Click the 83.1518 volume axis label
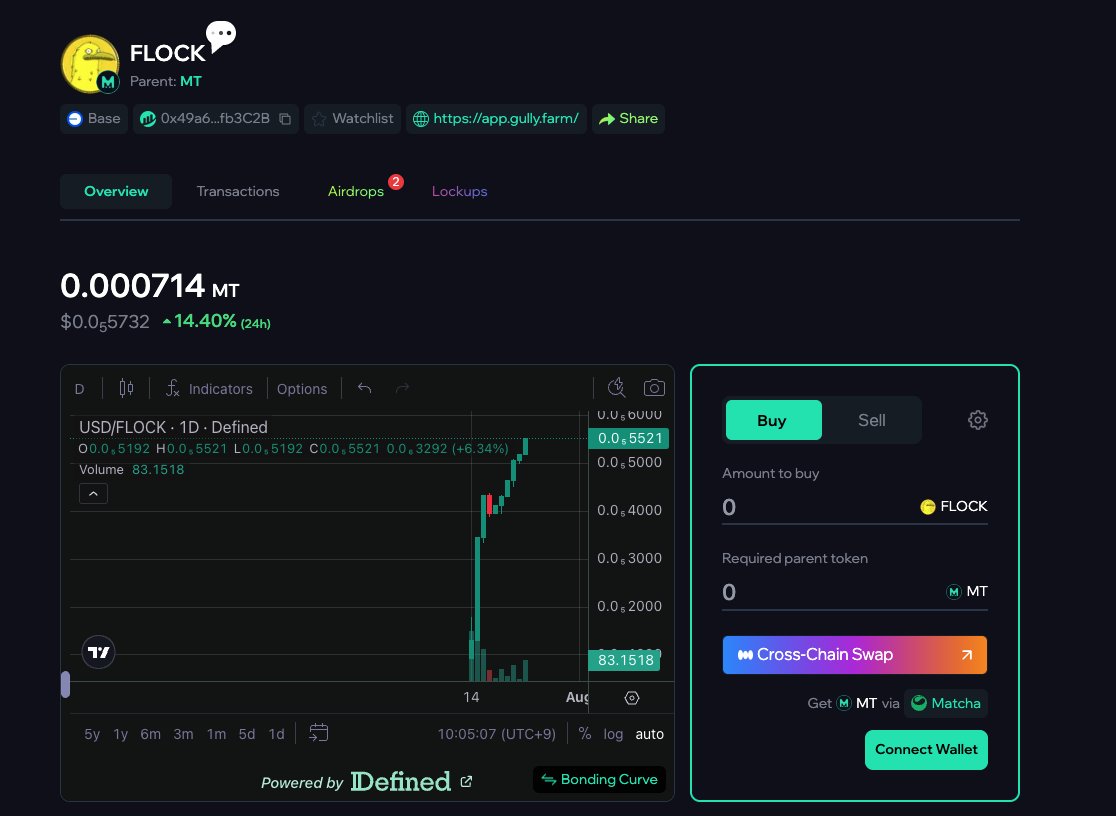This screenshot has width=1116, height=816. (625, 660)
